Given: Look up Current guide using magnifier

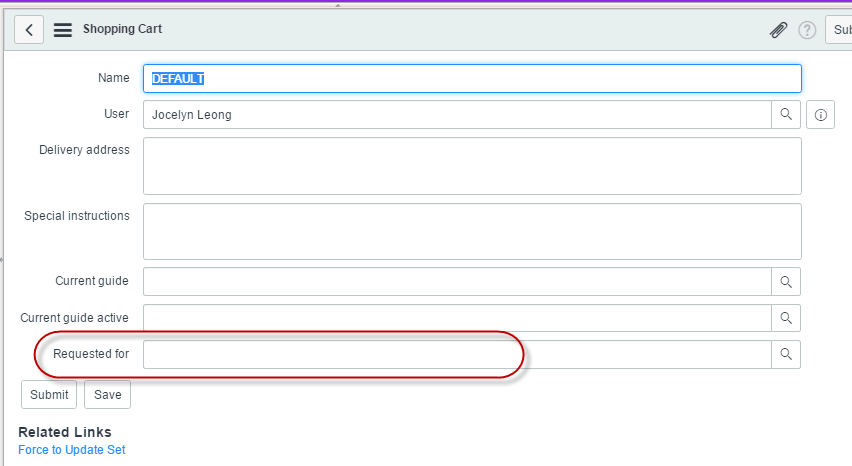Looking at the screenshot, I should (x=786, y=281).
